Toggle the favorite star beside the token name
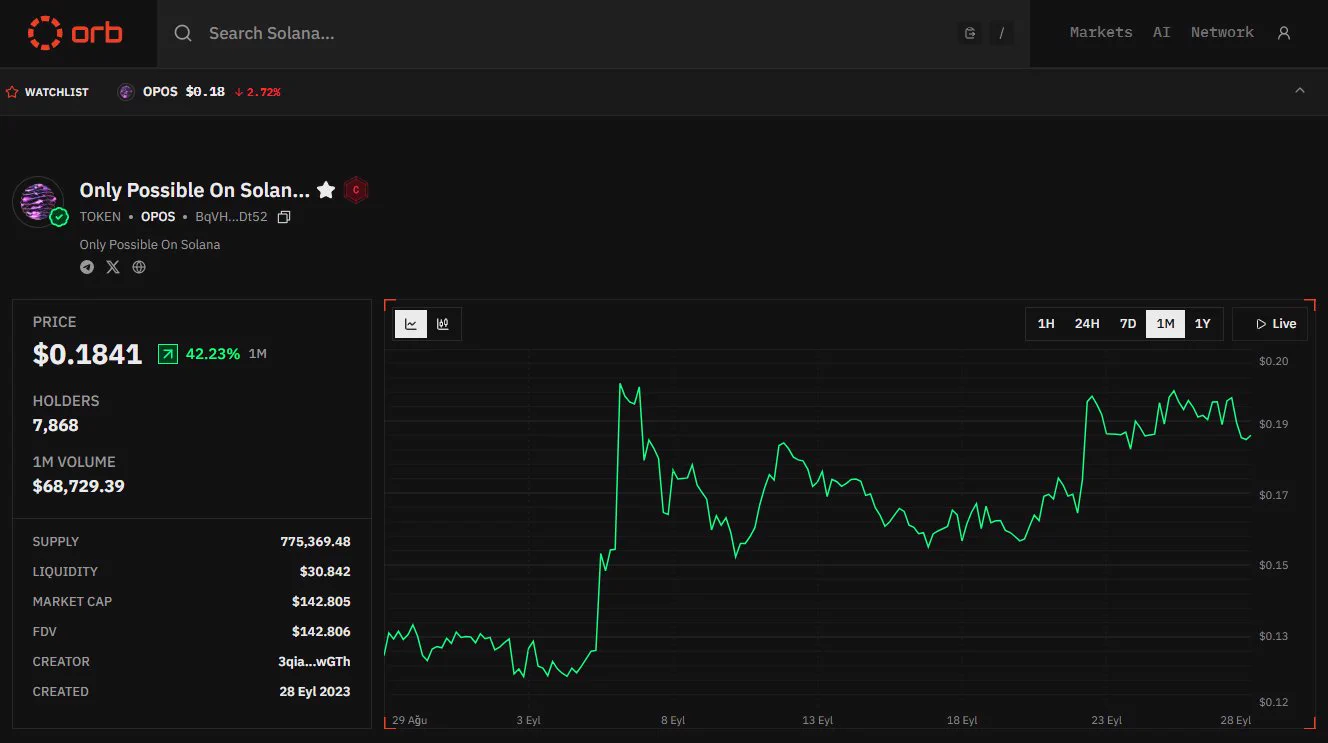1328x743 pixels. 326,190
